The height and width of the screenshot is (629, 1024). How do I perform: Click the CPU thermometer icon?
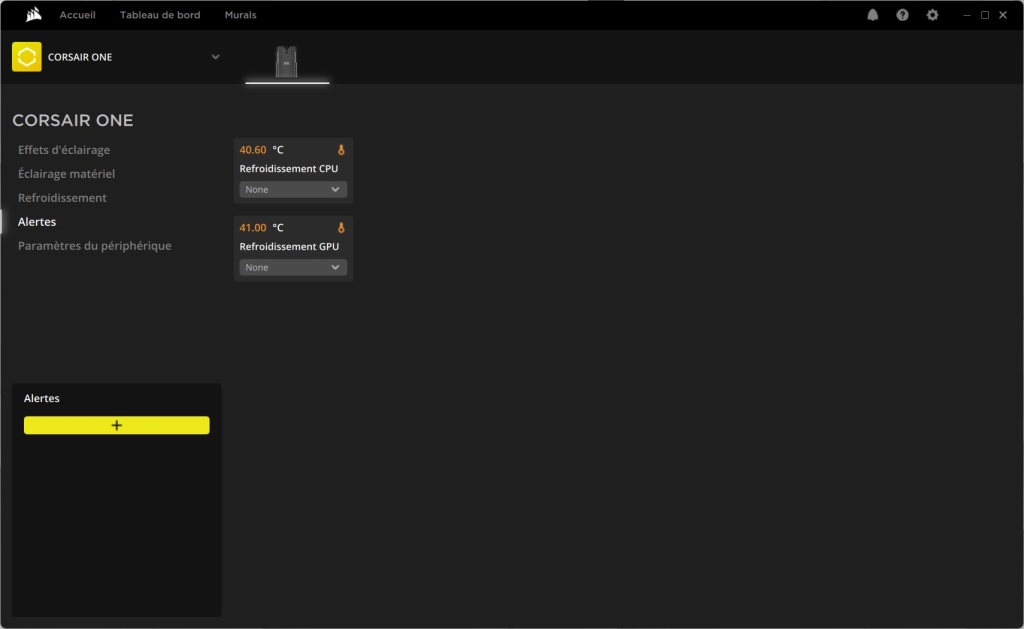(341, 150)
